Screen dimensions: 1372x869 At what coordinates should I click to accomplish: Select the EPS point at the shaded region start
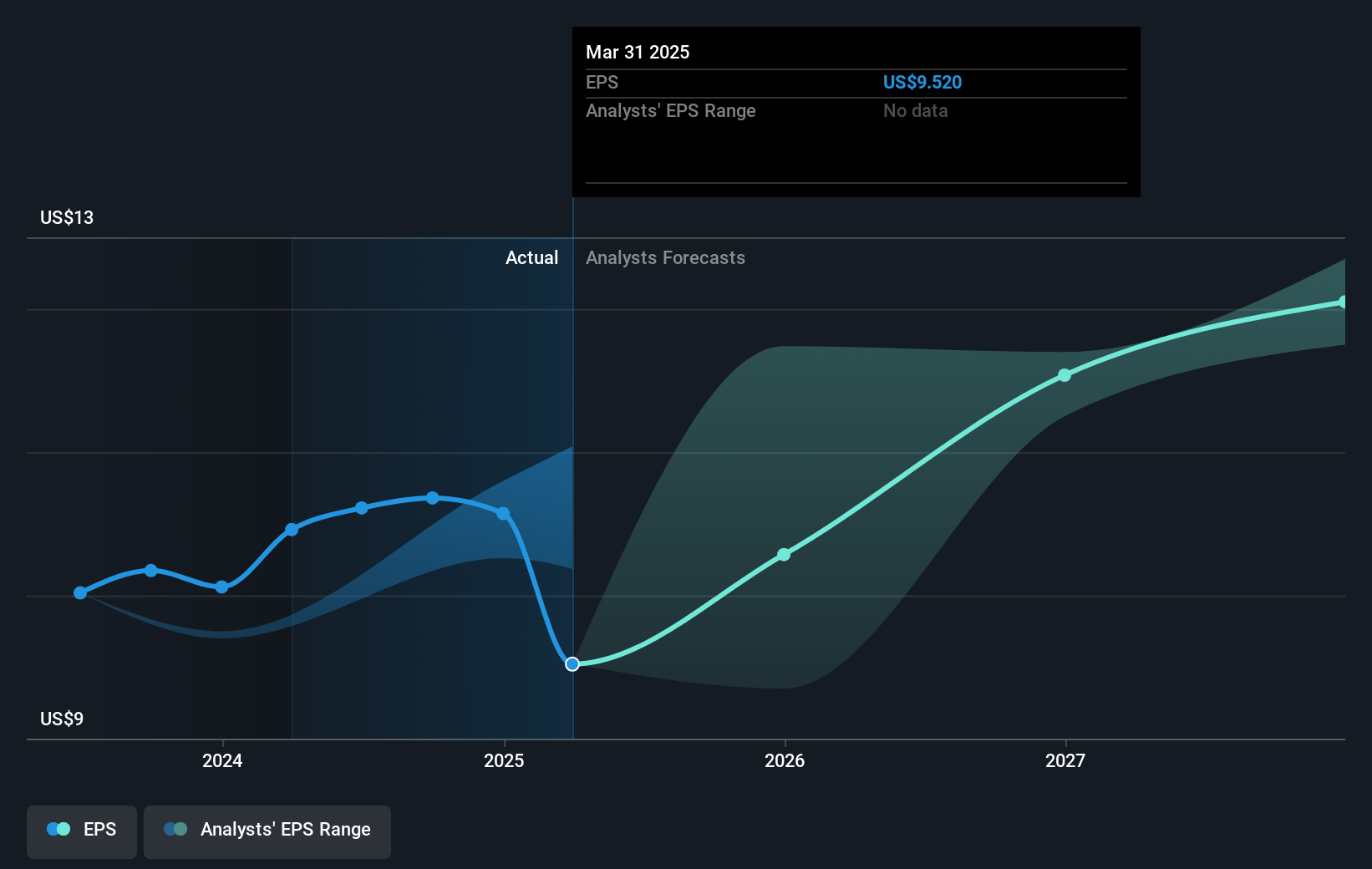click(292, 530)
